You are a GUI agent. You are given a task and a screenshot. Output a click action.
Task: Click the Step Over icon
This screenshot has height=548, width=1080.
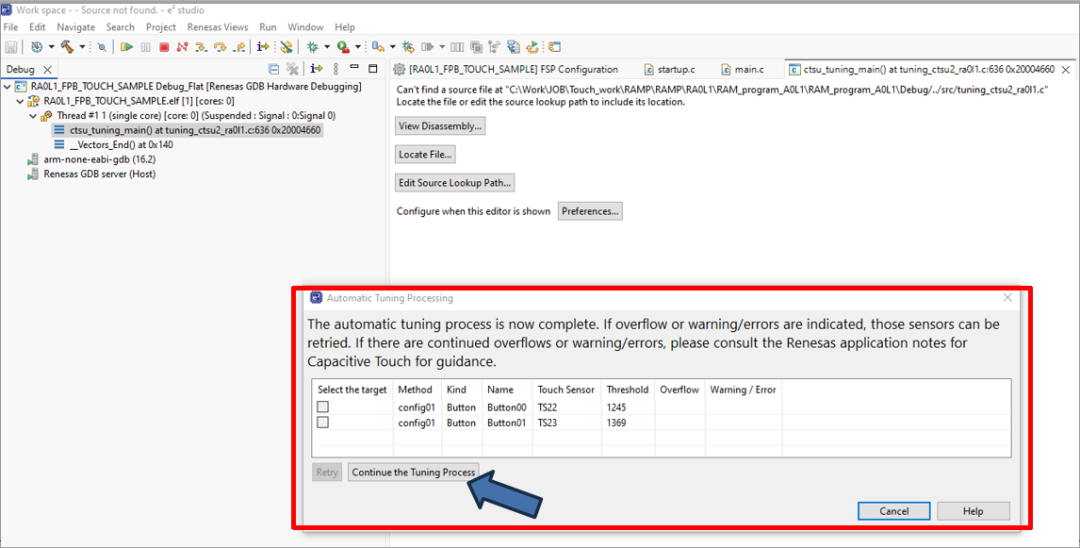220,47
